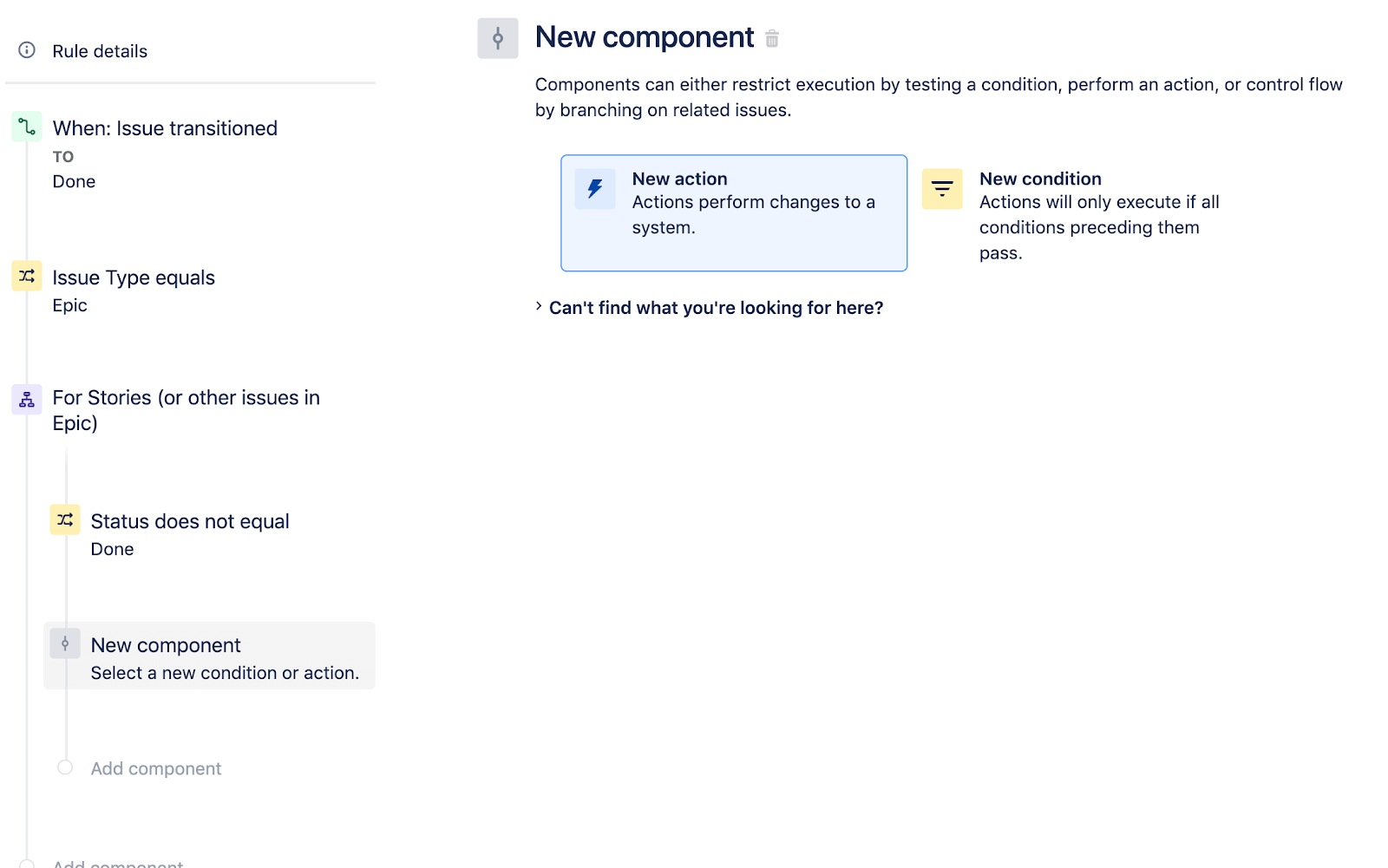Click the green Issue transitioned trigger icon
The image size is (1388, 868).
[x=26, y=127]
